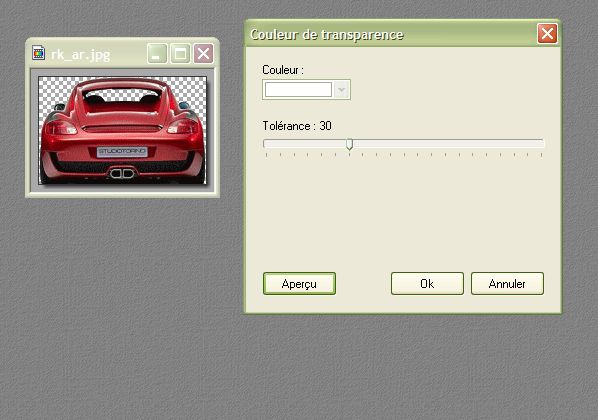Maximize the rk_ar.jpg image window
Screen dimensions: 598x420
(x=180, y=53)
